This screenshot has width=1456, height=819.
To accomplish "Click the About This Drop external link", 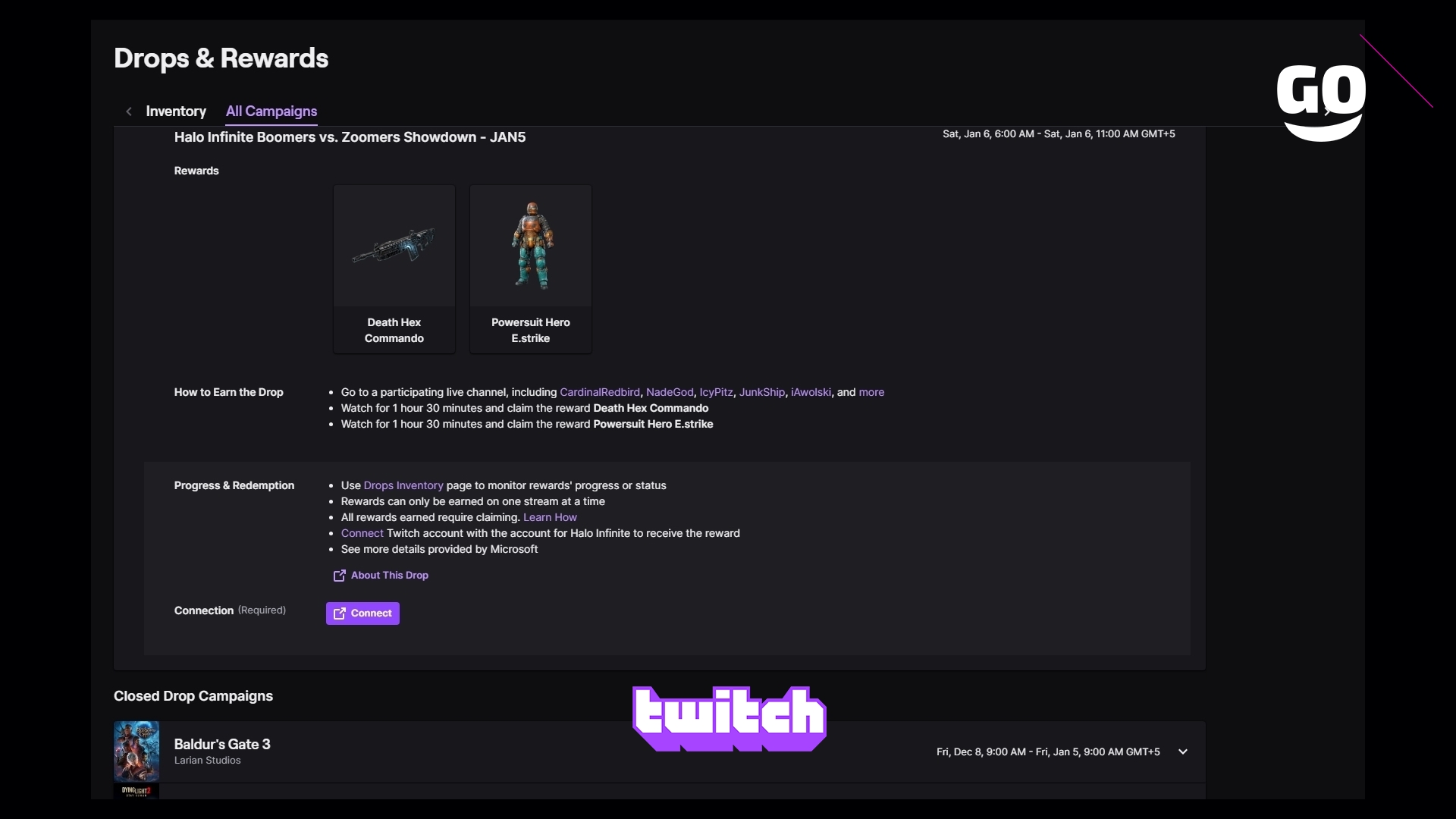I will coord(380,575).
